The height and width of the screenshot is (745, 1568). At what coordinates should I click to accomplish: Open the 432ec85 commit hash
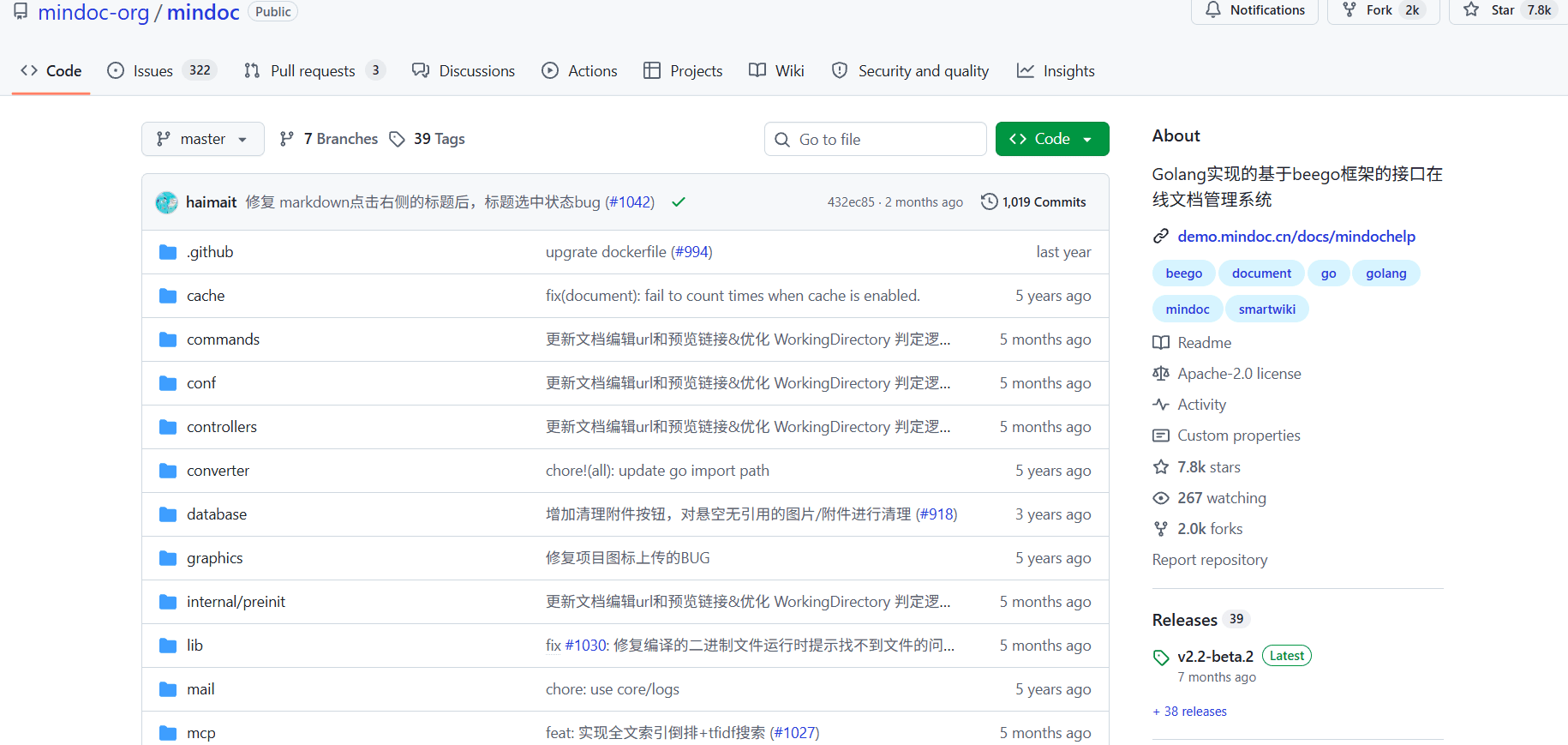[x=851, y=202]
